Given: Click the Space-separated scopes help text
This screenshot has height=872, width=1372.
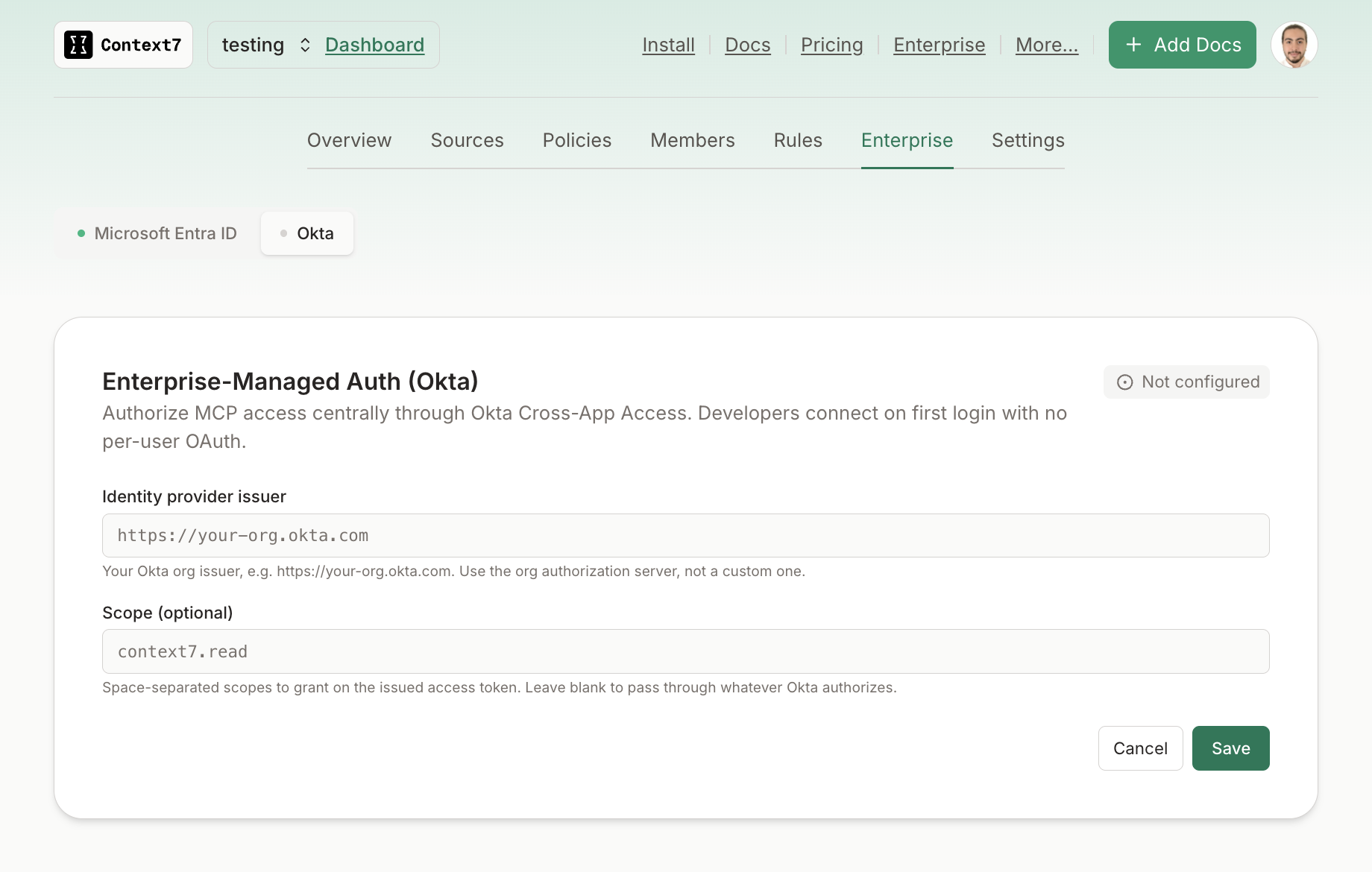Looking at the screenshot, I should pos(500,687).
